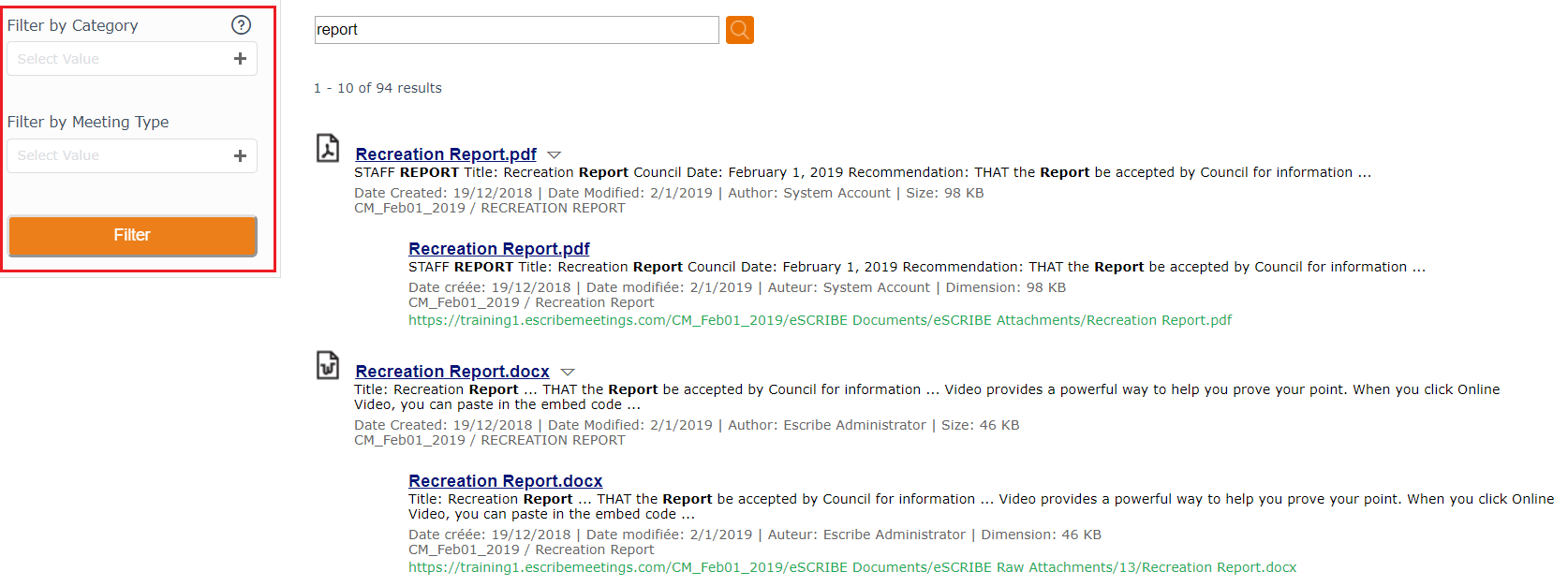Follow the green URL ending in Recreation Report.docx
Viewport: 1568px width, 586px height.
click(852, 567)
